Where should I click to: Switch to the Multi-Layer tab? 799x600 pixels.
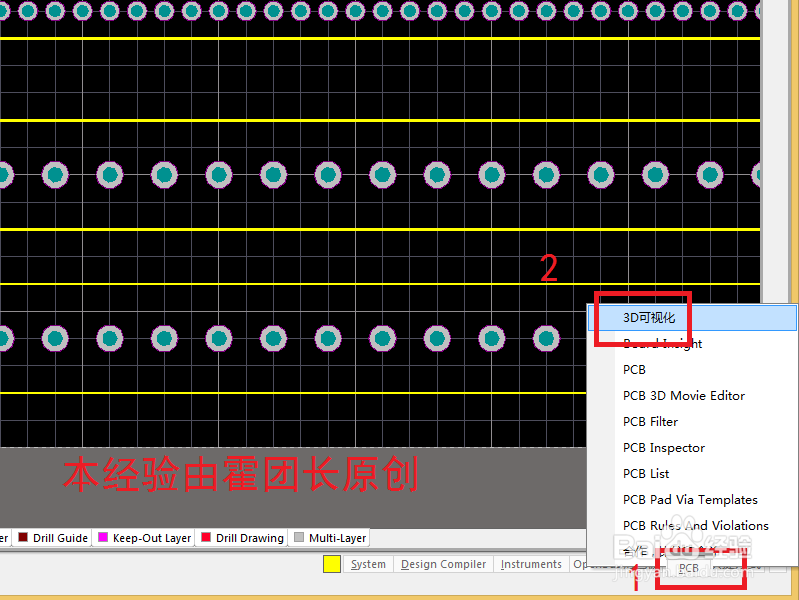(x=329, y=538)
